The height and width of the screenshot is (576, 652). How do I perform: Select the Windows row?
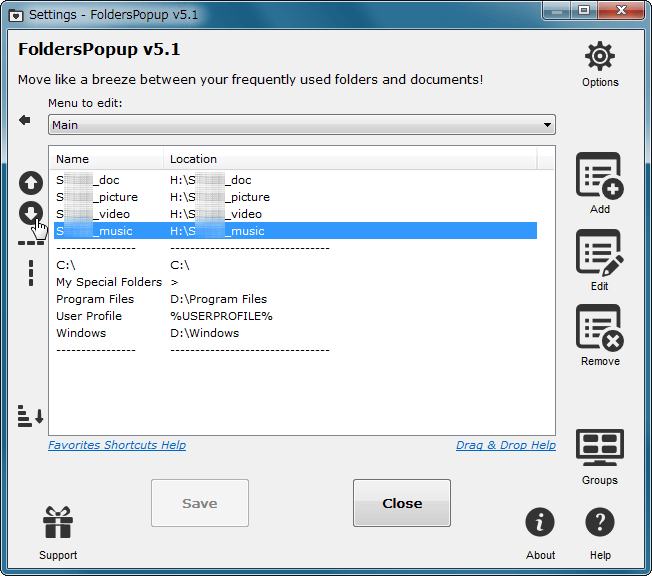click(x=295, y=333)
